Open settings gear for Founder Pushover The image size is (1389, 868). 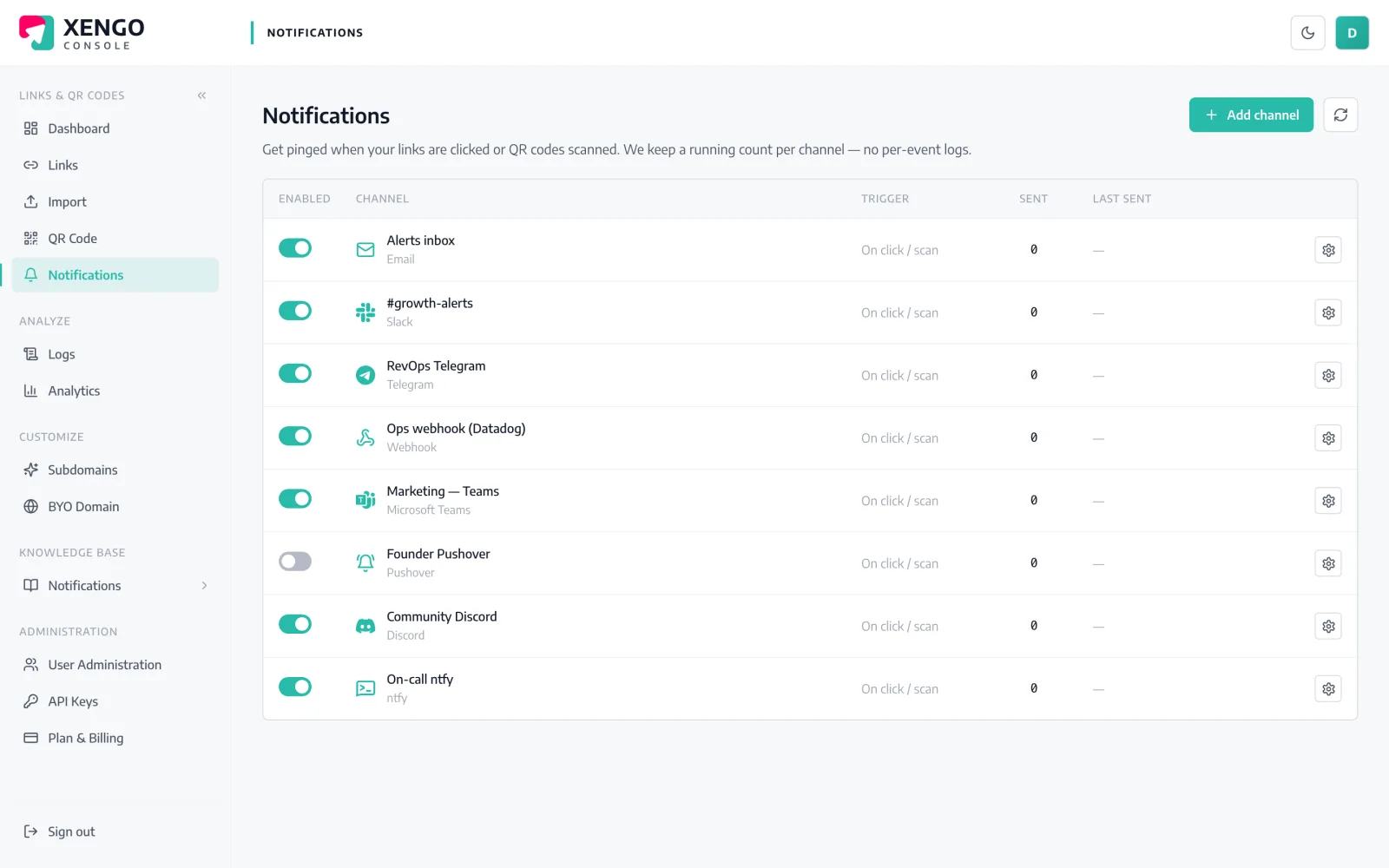point(1328,563)
